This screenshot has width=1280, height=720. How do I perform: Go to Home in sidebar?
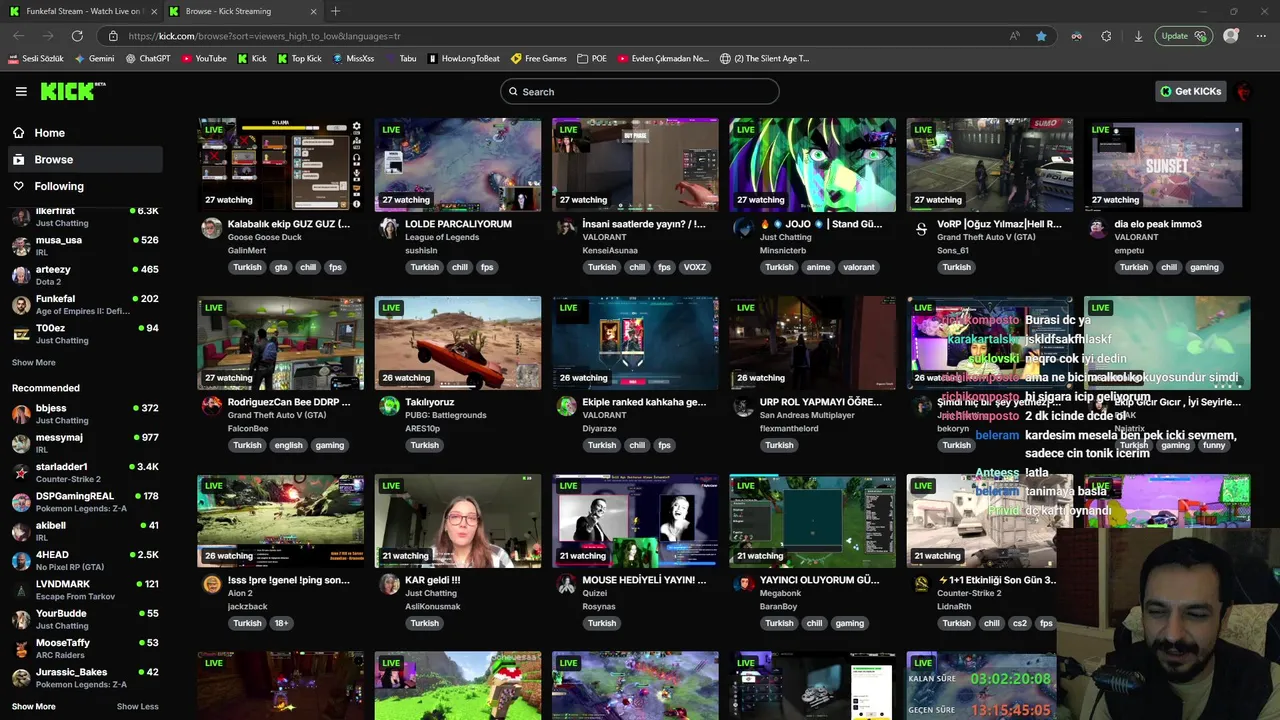84,133
